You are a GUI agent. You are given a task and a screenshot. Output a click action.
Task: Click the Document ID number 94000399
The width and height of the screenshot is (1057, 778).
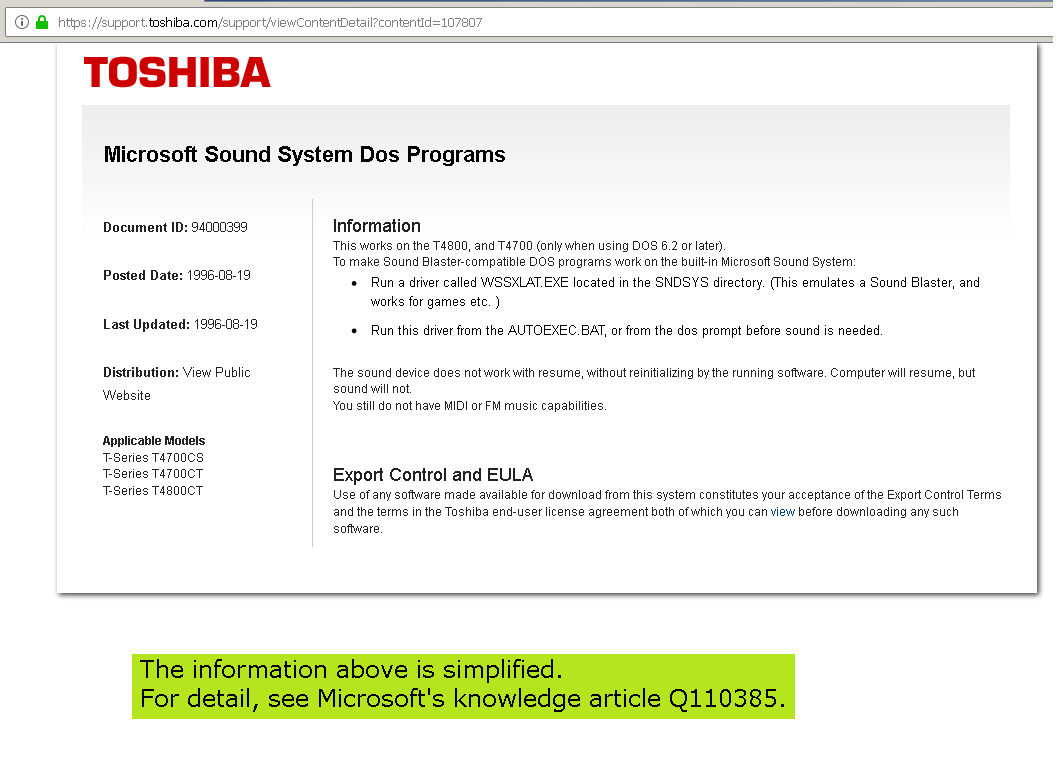(219, 228)
